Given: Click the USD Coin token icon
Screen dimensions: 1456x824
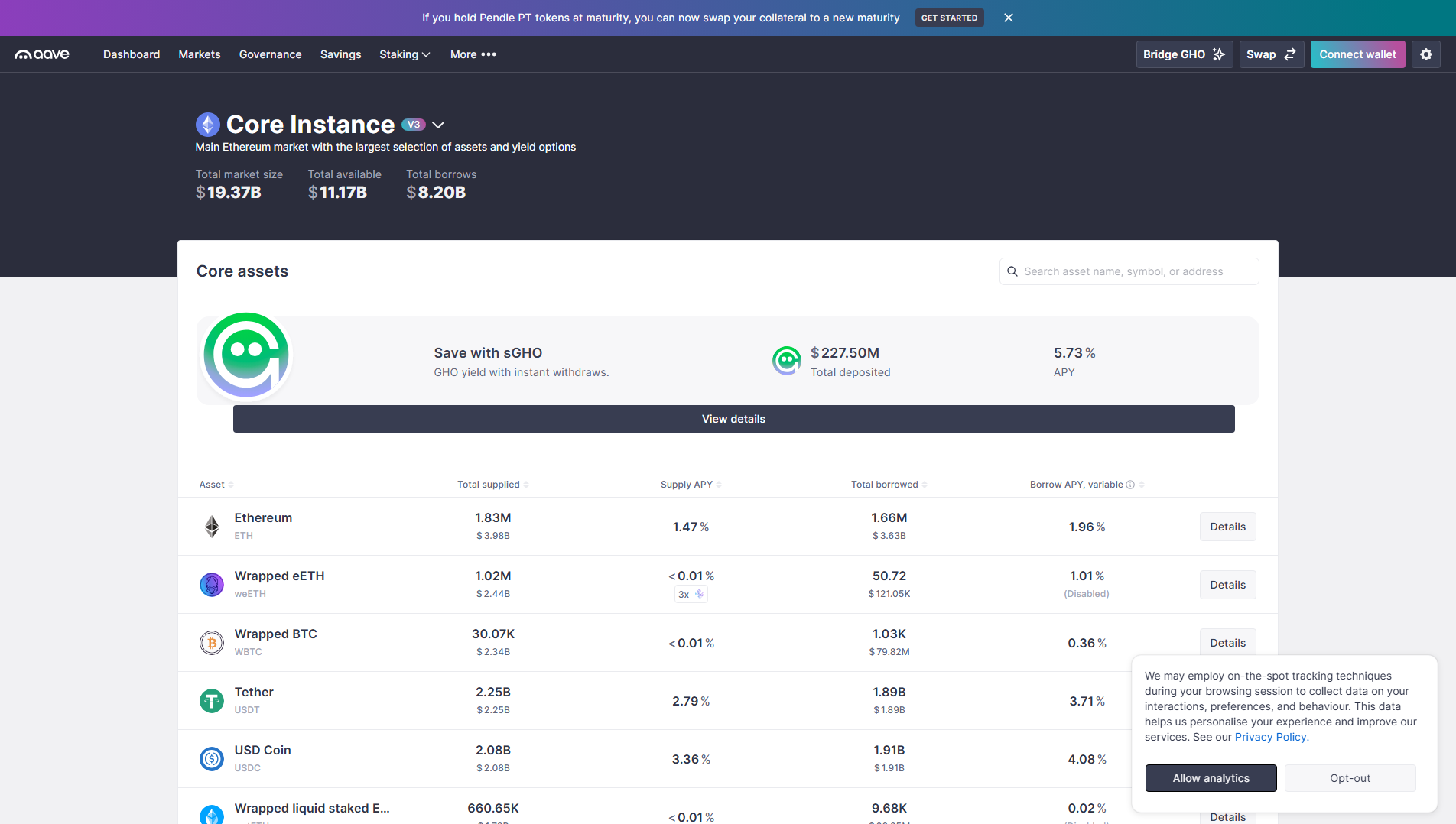Looking at the screenshot, I should (x=212, y=759).
